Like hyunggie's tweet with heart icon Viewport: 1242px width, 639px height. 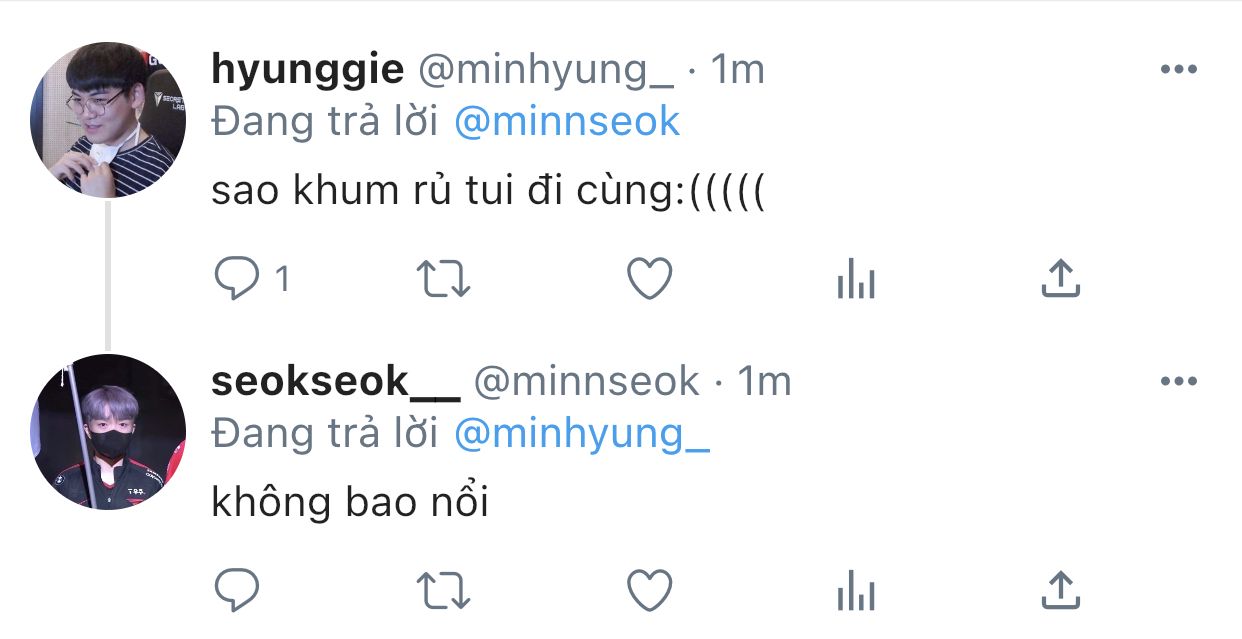[649, 279]
